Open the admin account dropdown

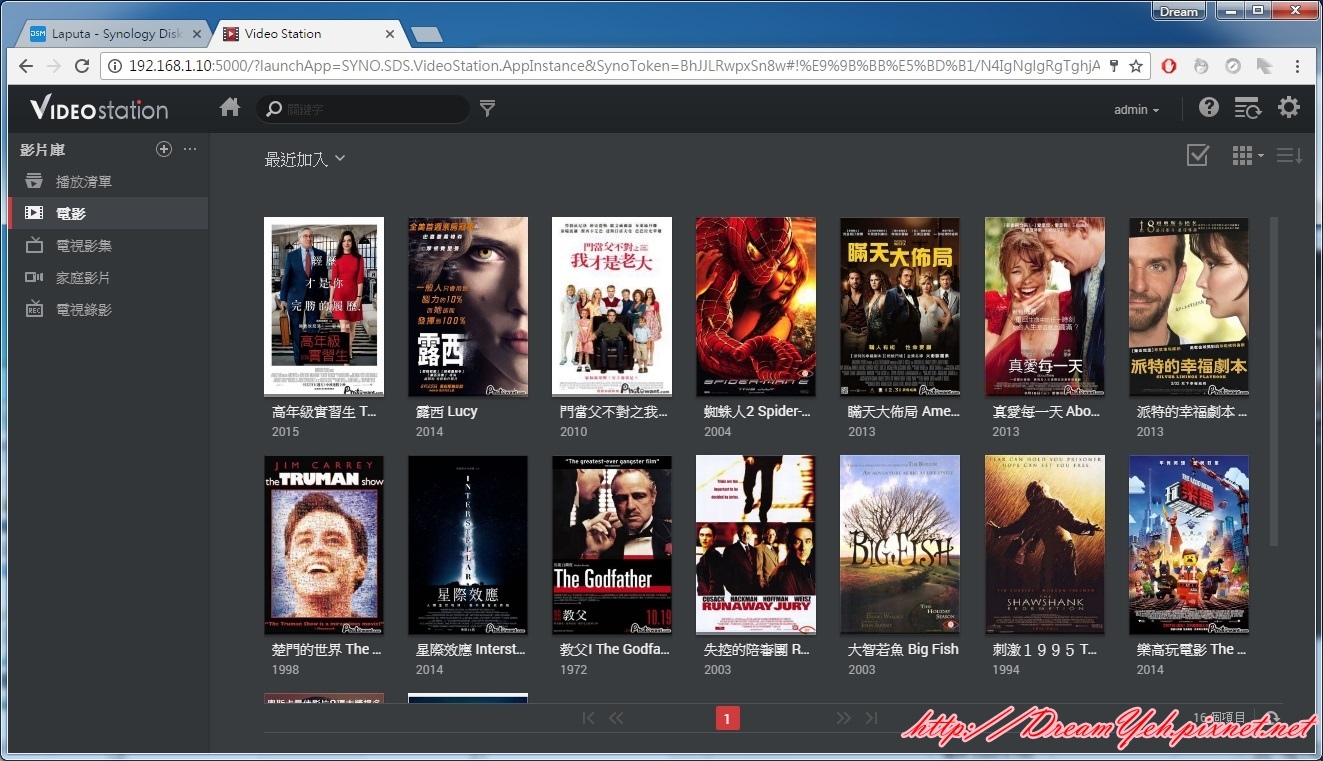tap(1137, 110)
